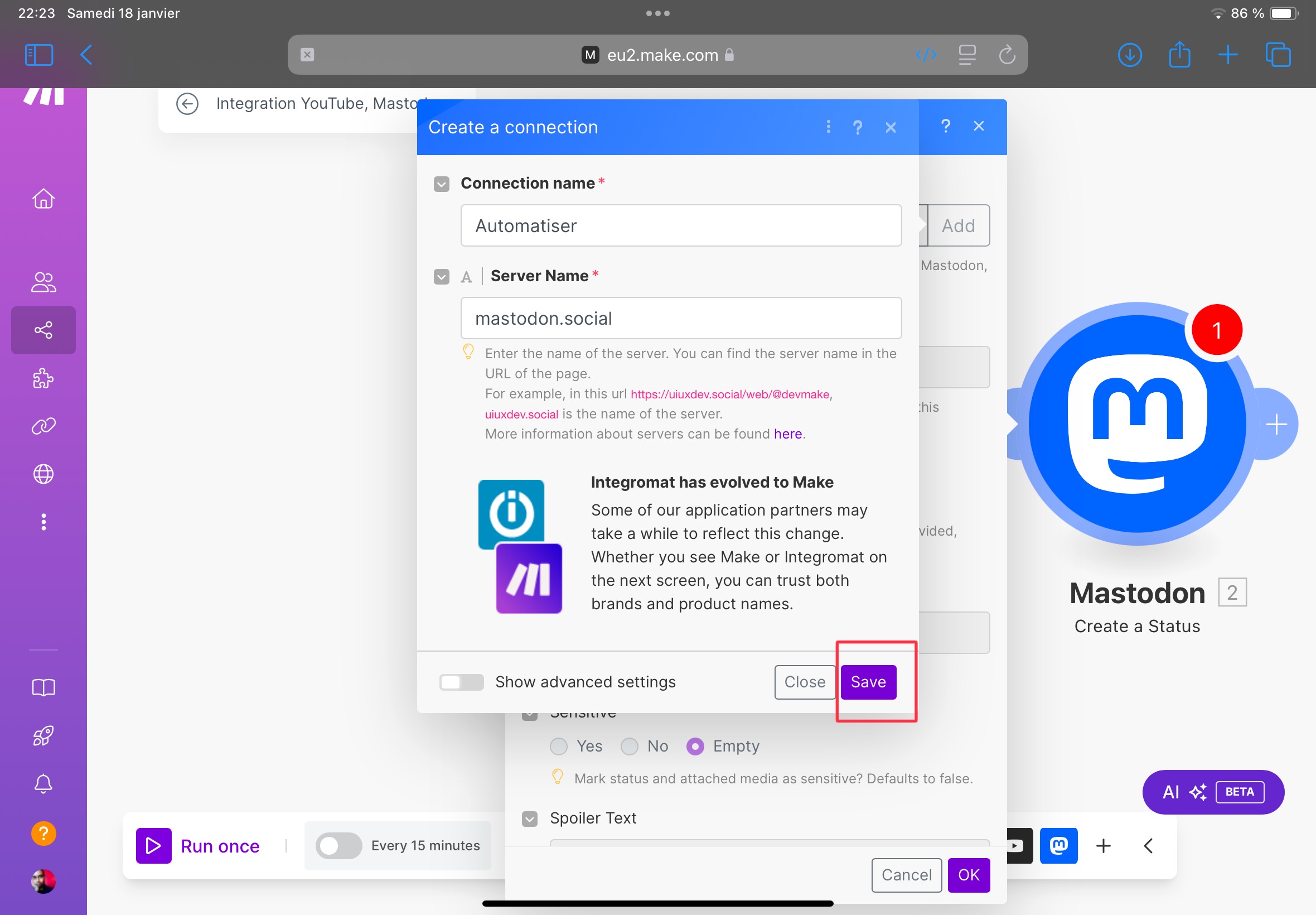Screen dimensions: 1316x915
Task: Open the Team section in Make sidebar
Action: click(x=43, y=282)
